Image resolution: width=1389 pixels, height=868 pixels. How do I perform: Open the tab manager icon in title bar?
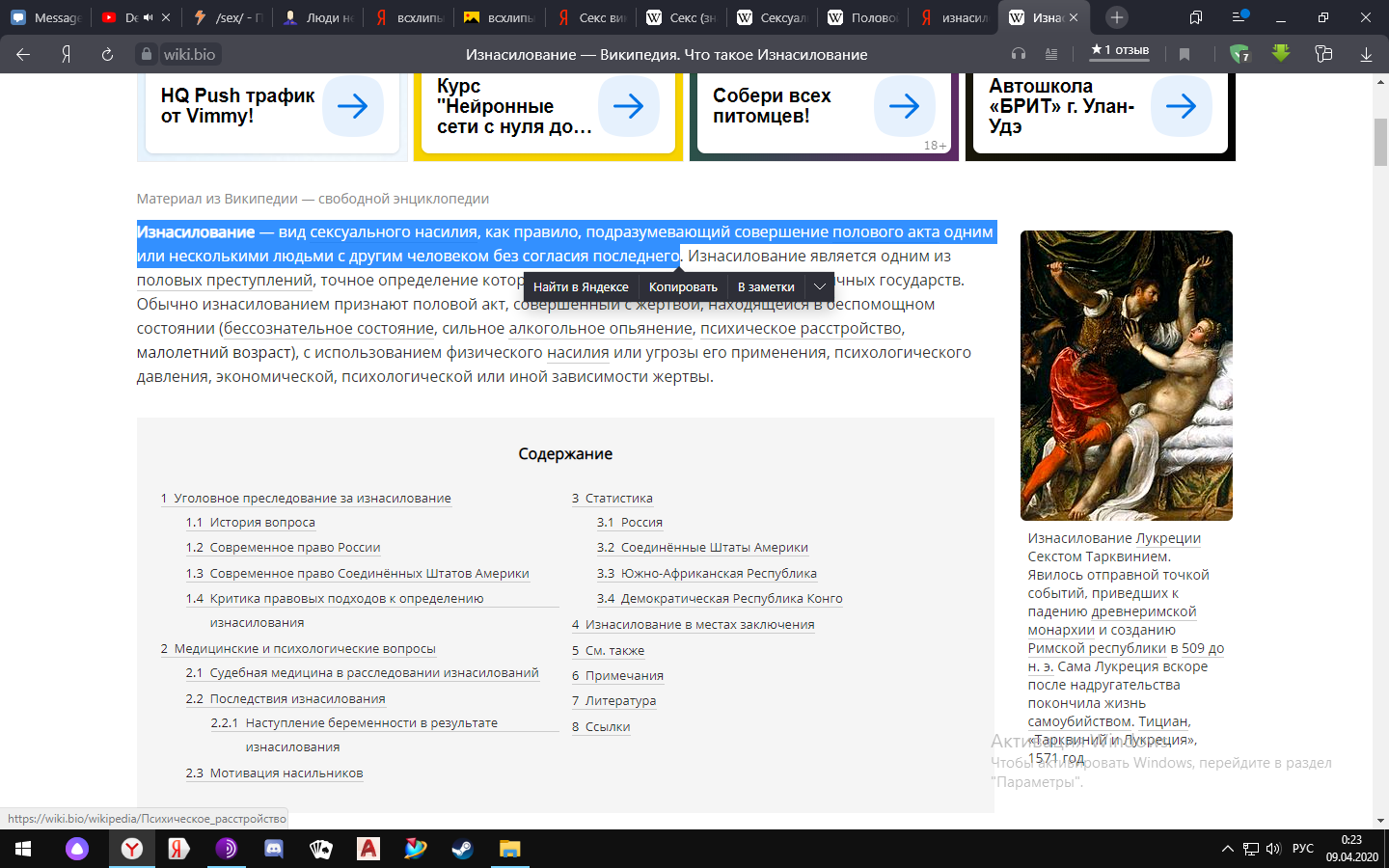1196,17
